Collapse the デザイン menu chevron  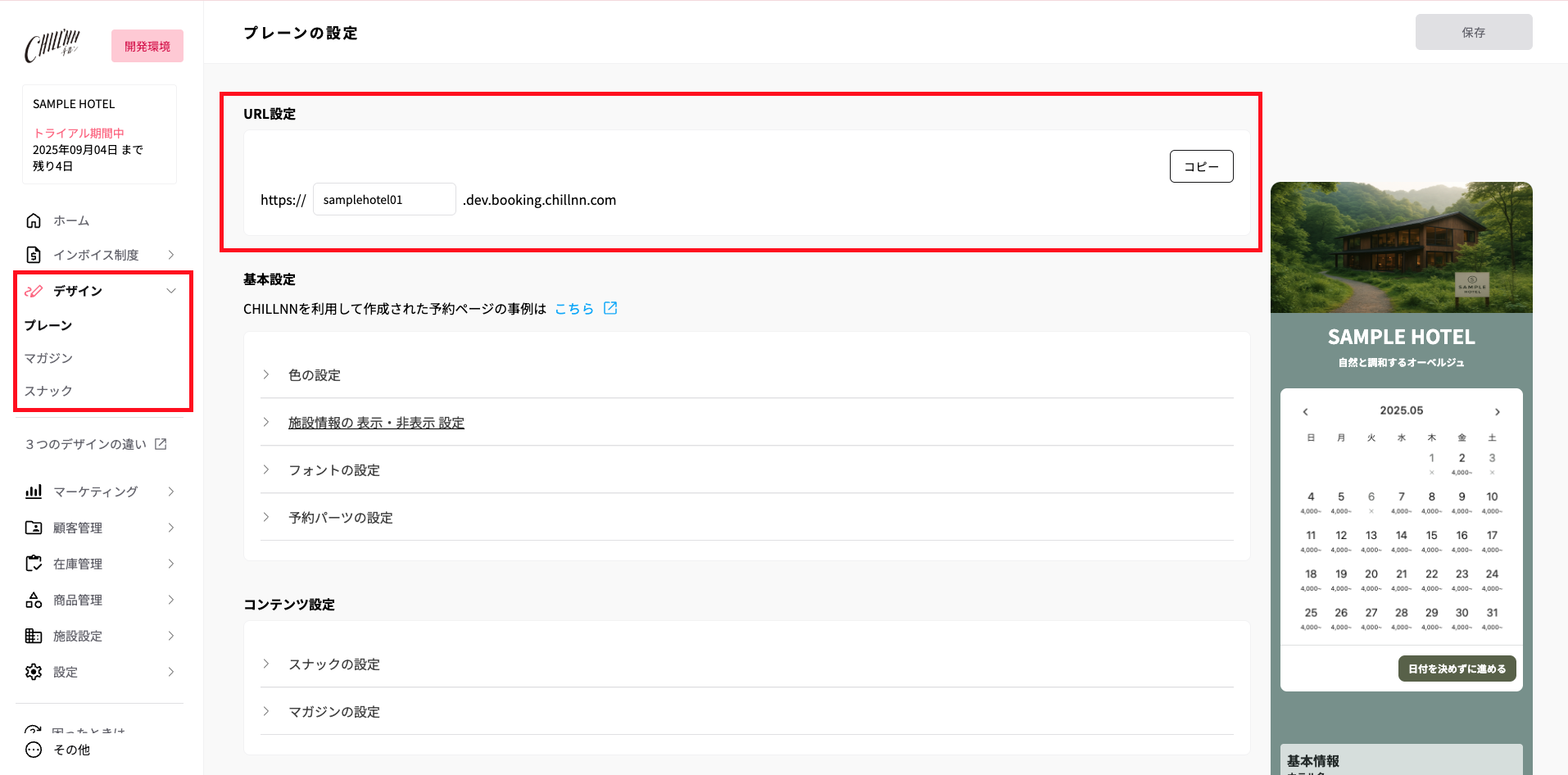point(171,291)
